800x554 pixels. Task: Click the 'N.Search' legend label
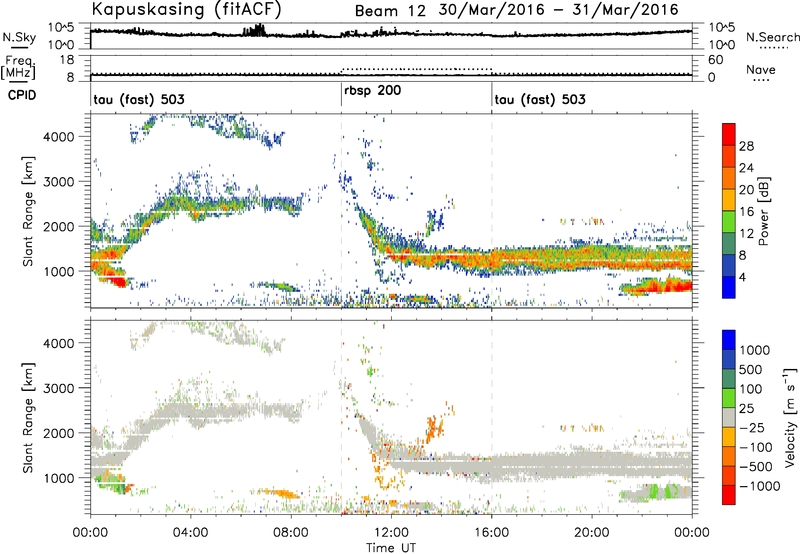tap(772, 37)
